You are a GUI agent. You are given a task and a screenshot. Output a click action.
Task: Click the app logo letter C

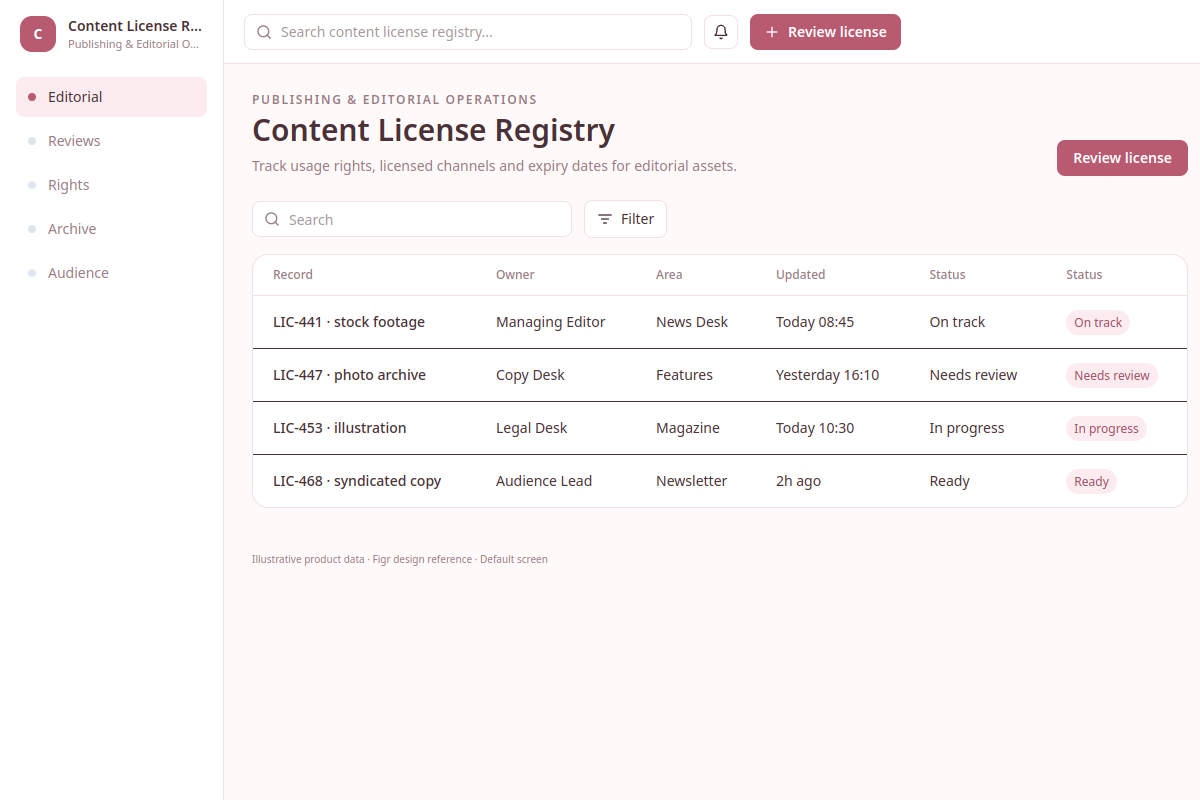(38, 34)
